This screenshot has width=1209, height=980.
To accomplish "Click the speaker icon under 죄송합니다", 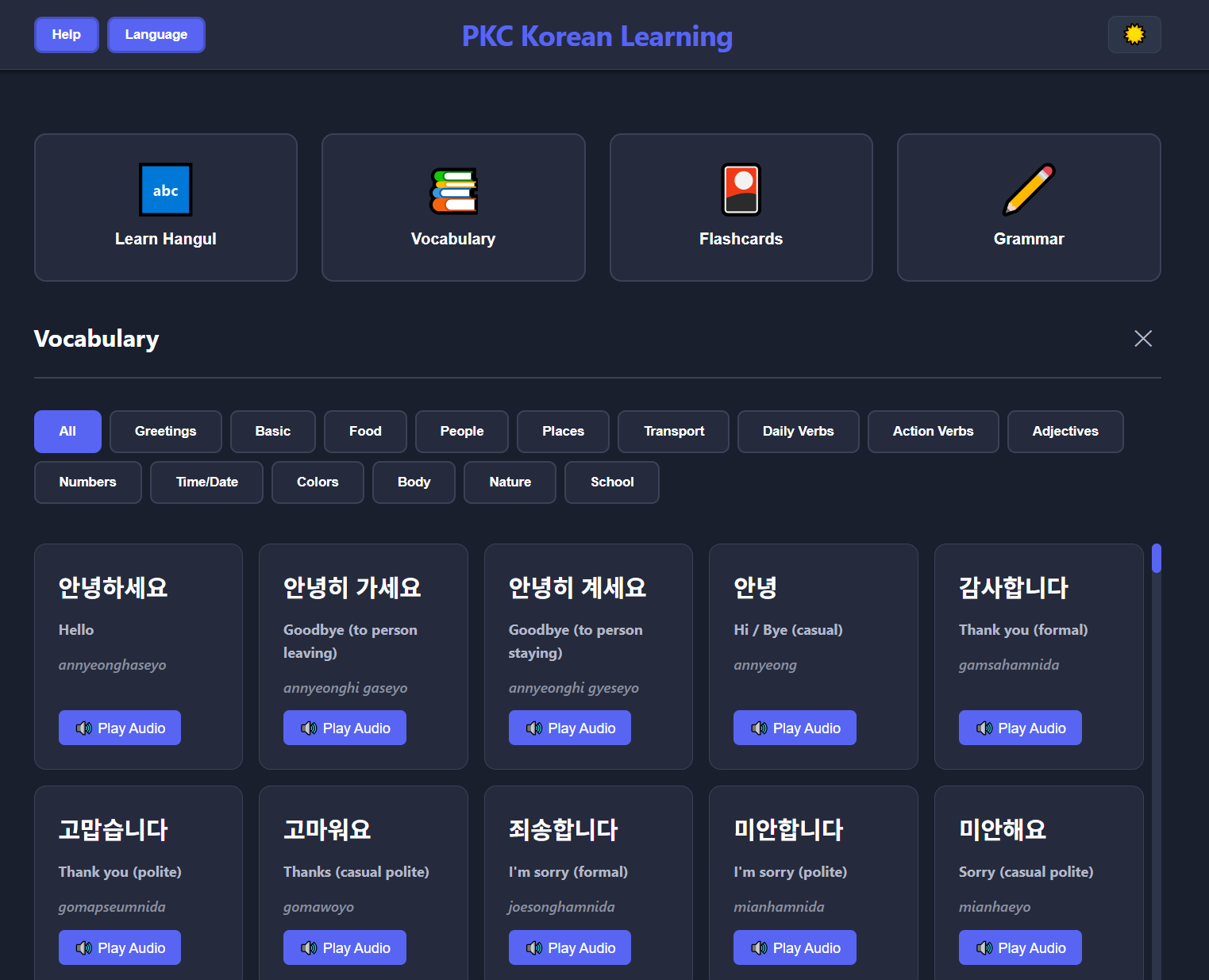I will 534,947.
